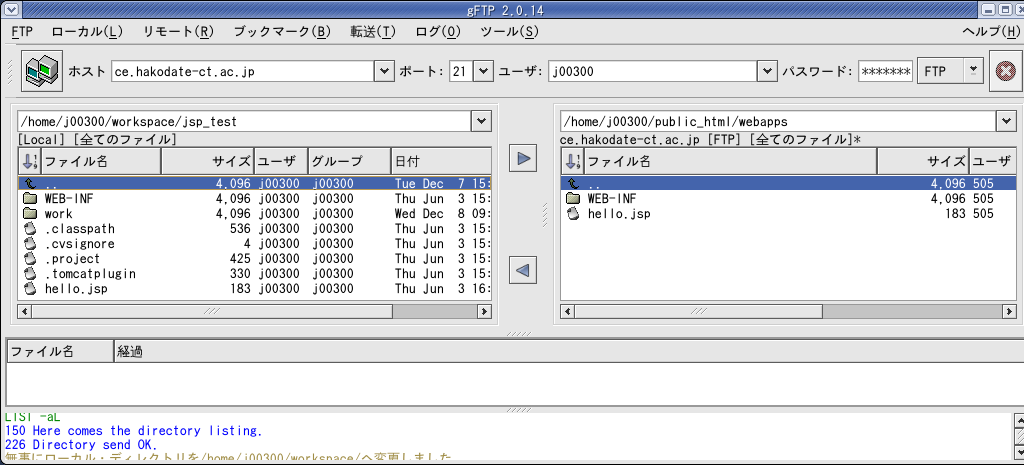Open the port number dropdown
The height and width of the screenshot is (465, 1024).
tap(483, 71)
